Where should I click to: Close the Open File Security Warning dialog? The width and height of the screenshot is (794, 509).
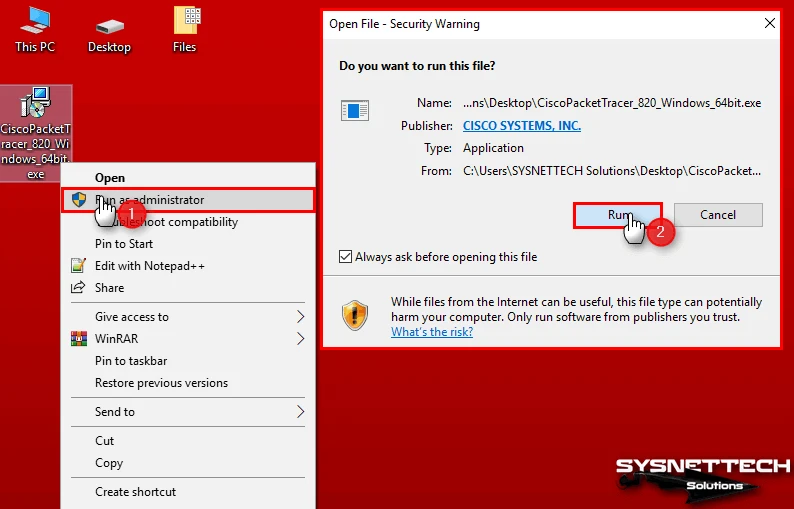tap(769, 24)
